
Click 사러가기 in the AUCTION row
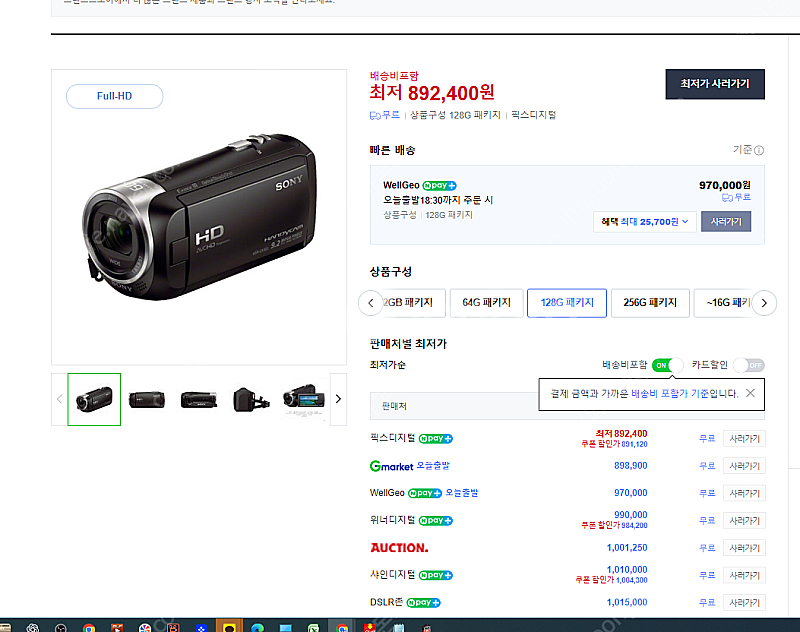[x=744, y=548]
